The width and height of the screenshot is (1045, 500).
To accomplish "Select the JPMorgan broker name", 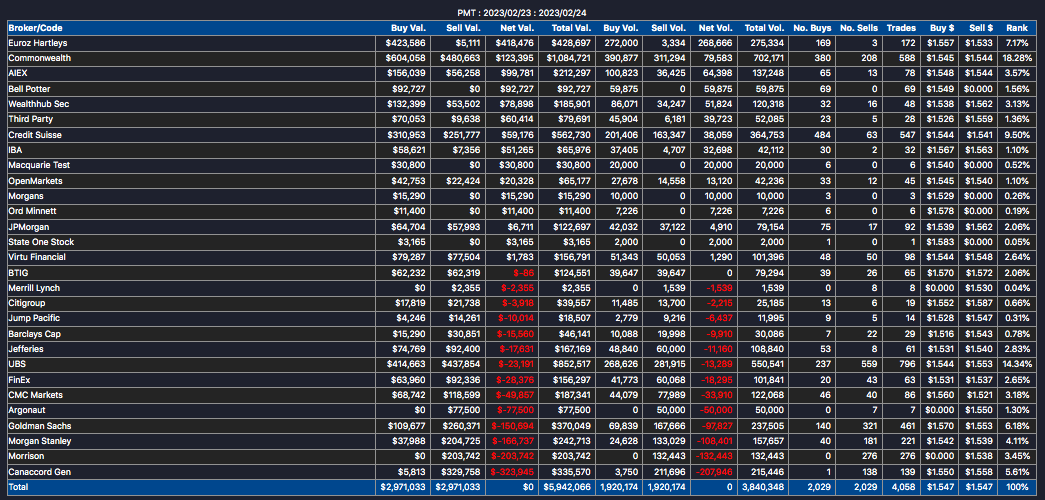I will click(28, 227).
